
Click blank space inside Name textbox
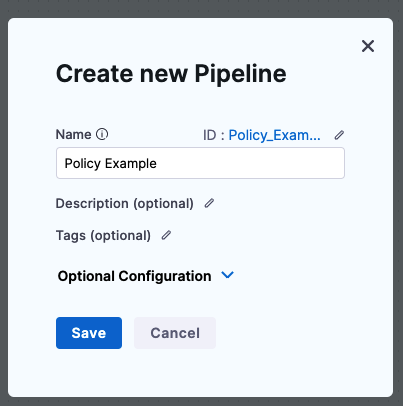pyautogui.click(x=250, y=163)
